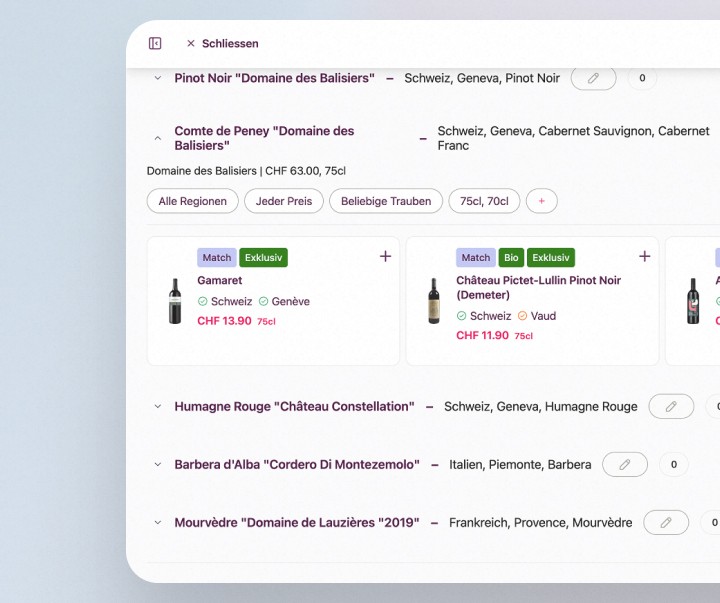Select the Barbera d'Alba "Cordero Di Montezemolo" title
Screen dimensions: 720x603
click(x=297, y=464)
